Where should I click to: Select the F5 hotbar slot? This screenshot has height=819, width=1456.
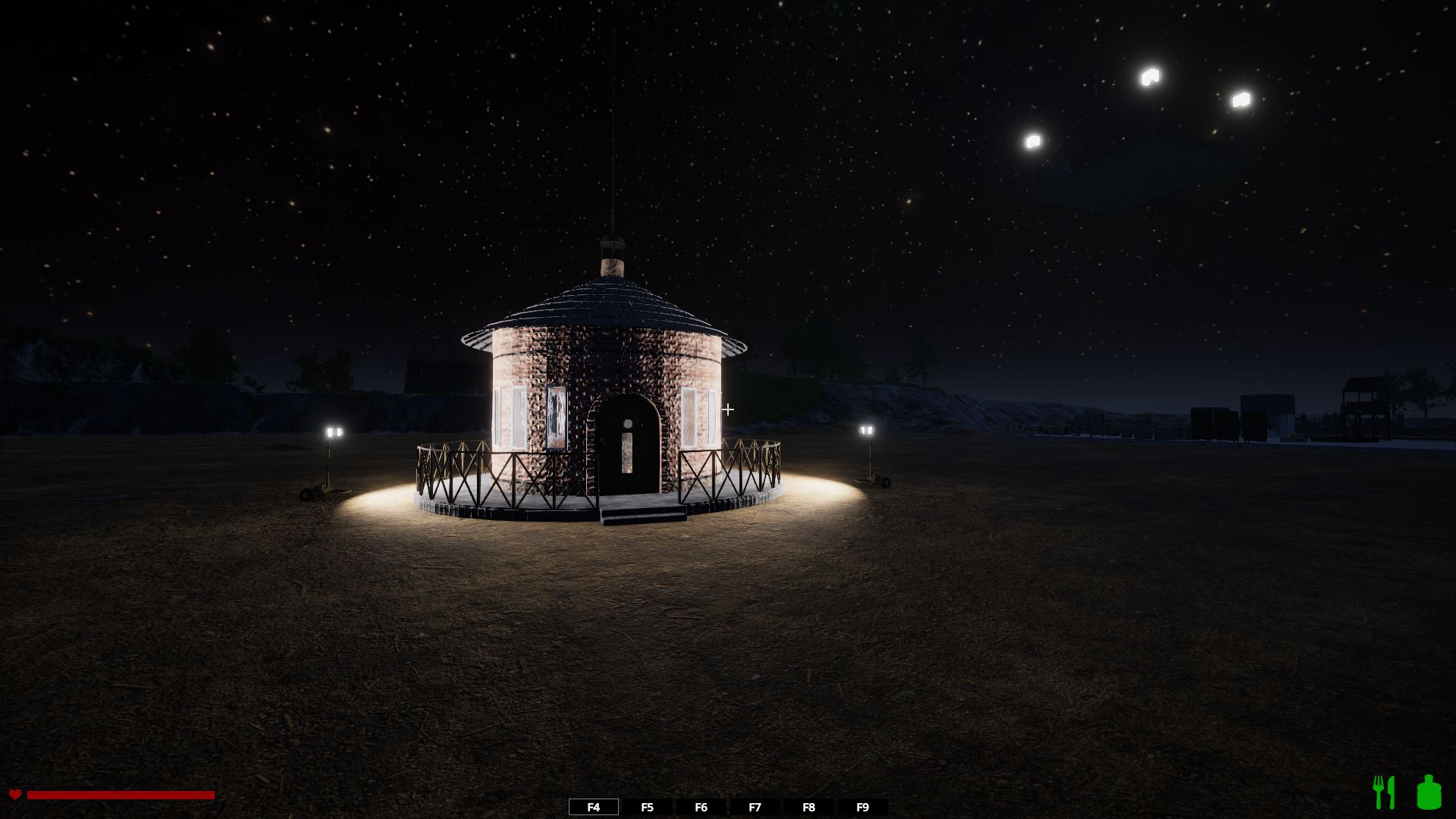pyautogui.click(x=647, y=807)
